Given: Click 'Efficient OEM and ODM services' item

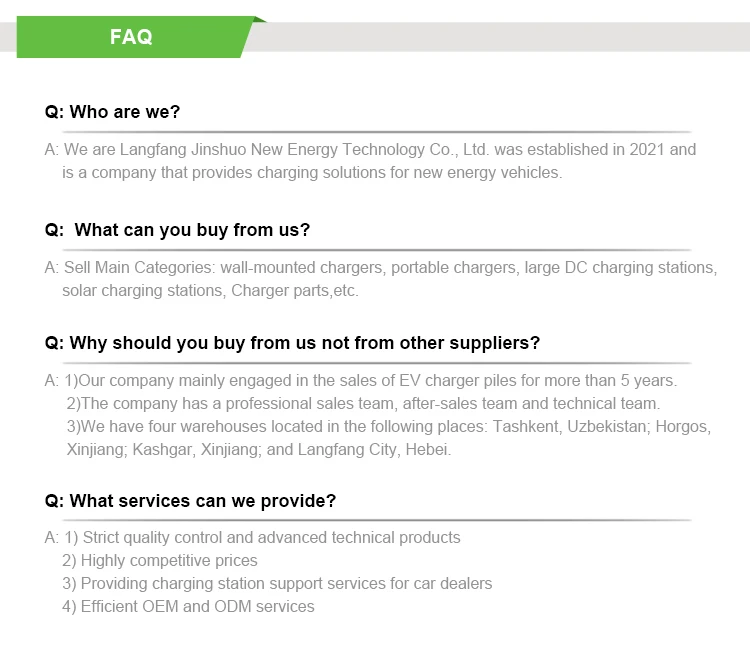Looking at the screenshot, I should [x=188, y=606].
